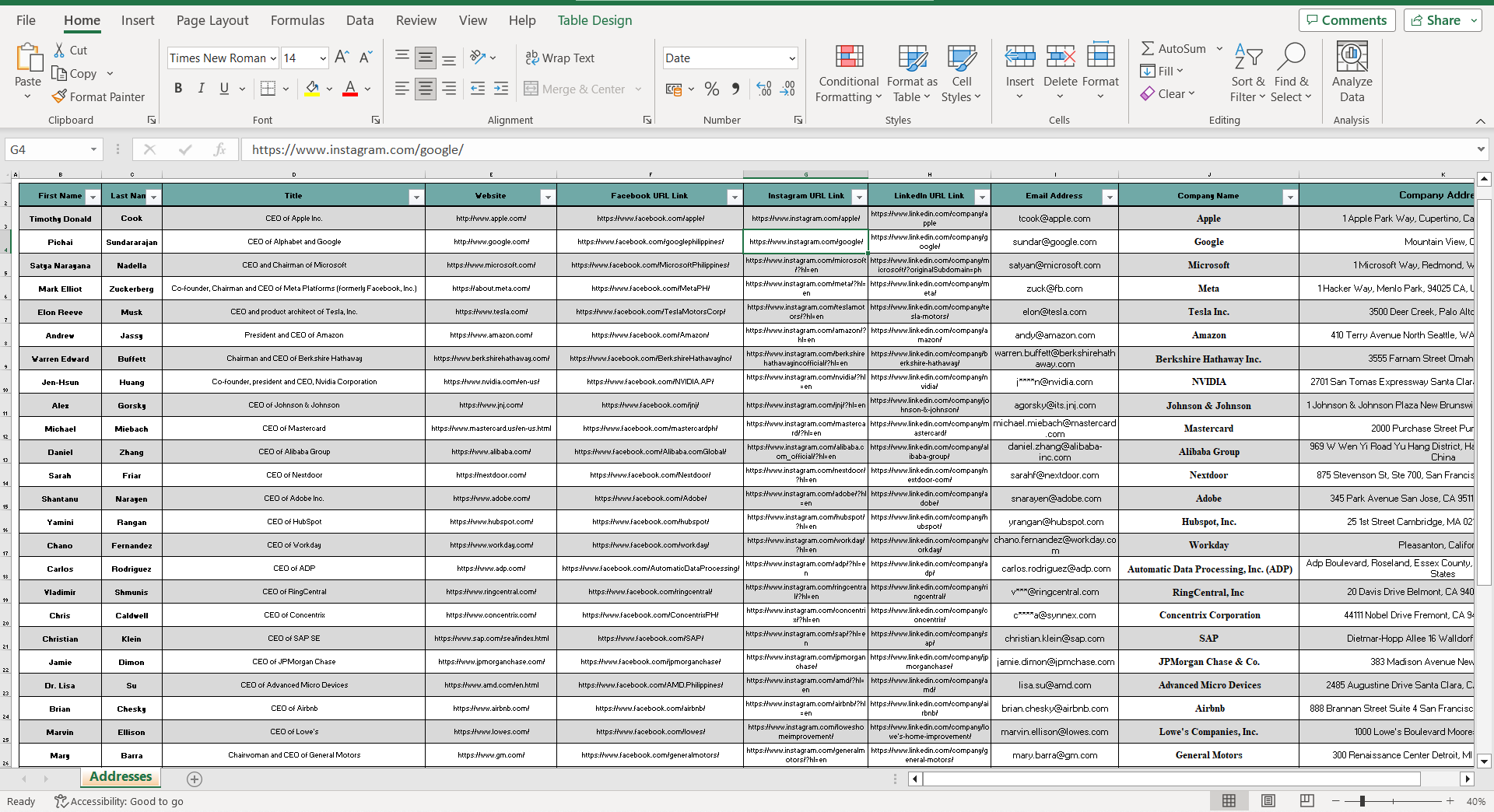Click the vertical scrollbar down arrow
The image size is (1494, 812).
[x=1484, y=761]
